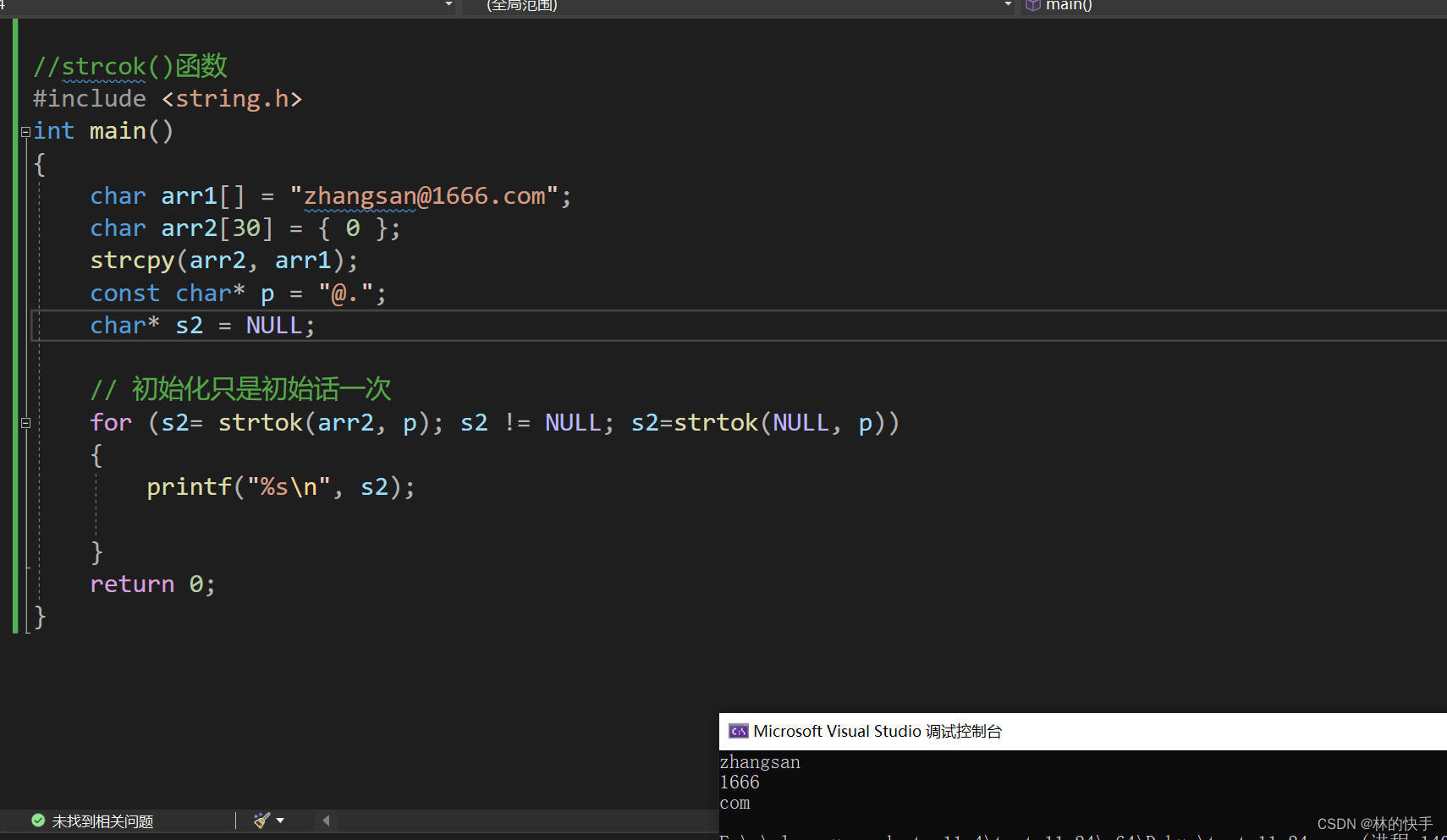Open the project dropdown arrow at top left

coord(448,5)
